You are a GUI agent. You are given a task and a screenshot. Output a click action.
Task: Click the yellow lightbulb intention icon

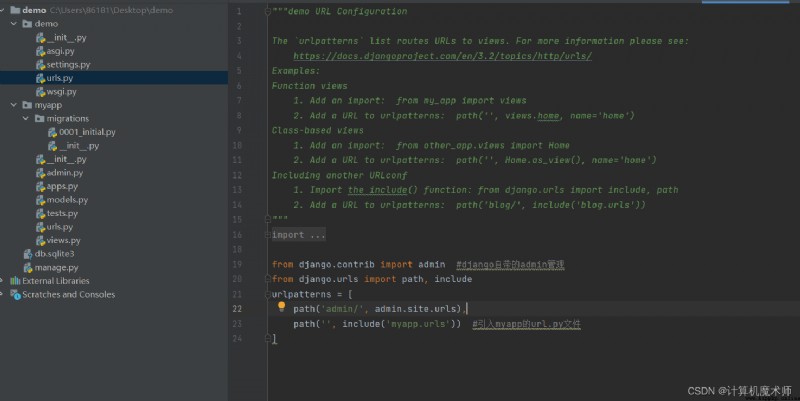tap(281, 307)
